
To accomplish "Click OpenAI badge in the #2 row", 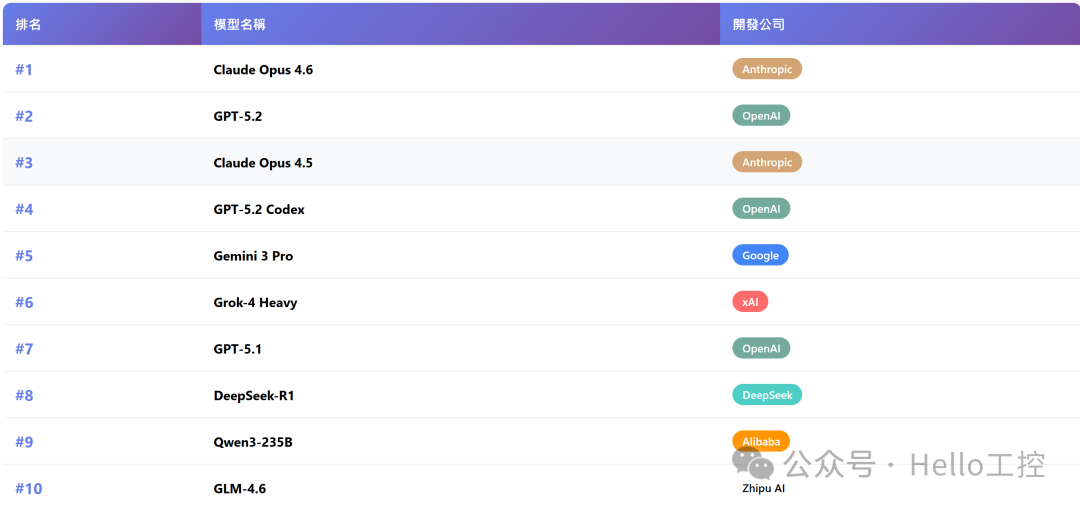I will coord(761,116).
